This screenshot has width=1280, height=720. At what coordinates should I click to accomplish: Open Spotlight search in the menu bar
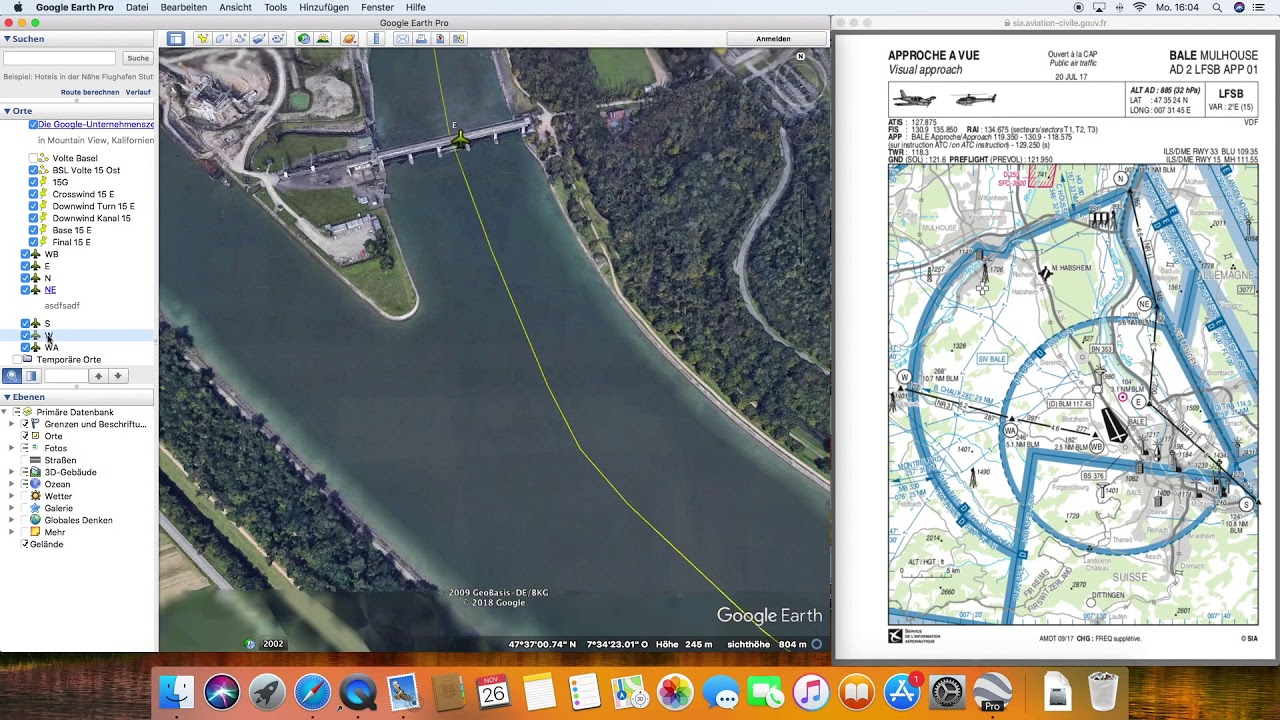coord(1217,7)
